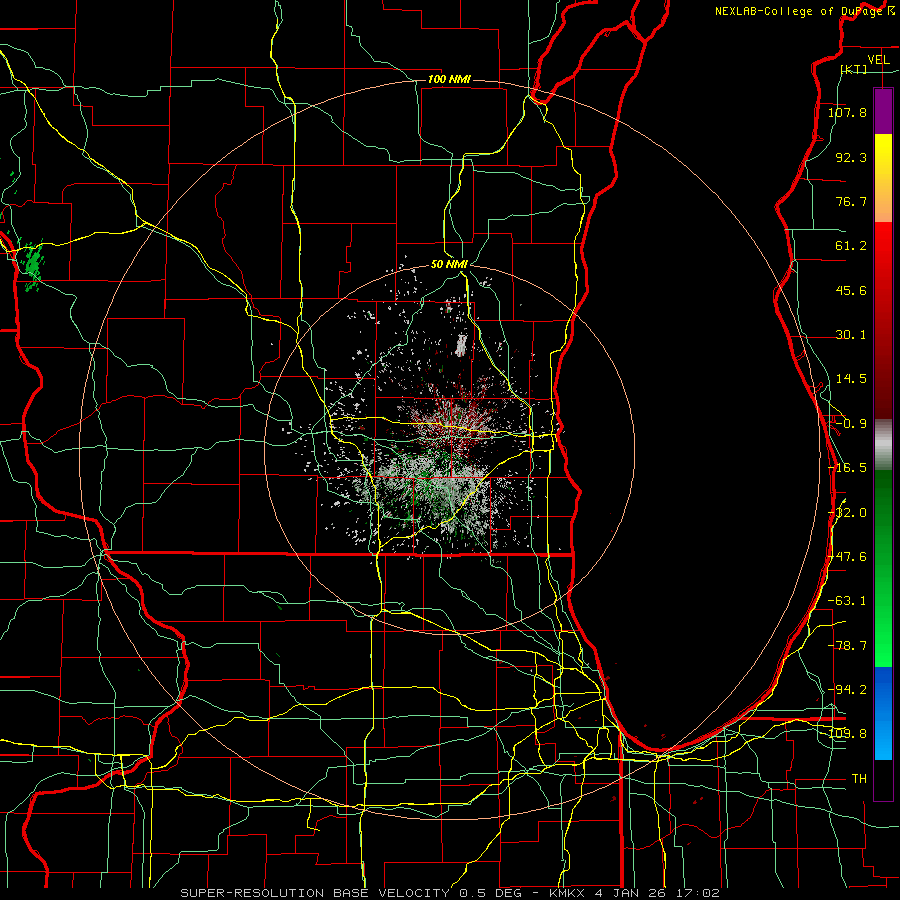Click the 50 NMI range ring label
The image size is (900, 900).
(x=449, y=264)
